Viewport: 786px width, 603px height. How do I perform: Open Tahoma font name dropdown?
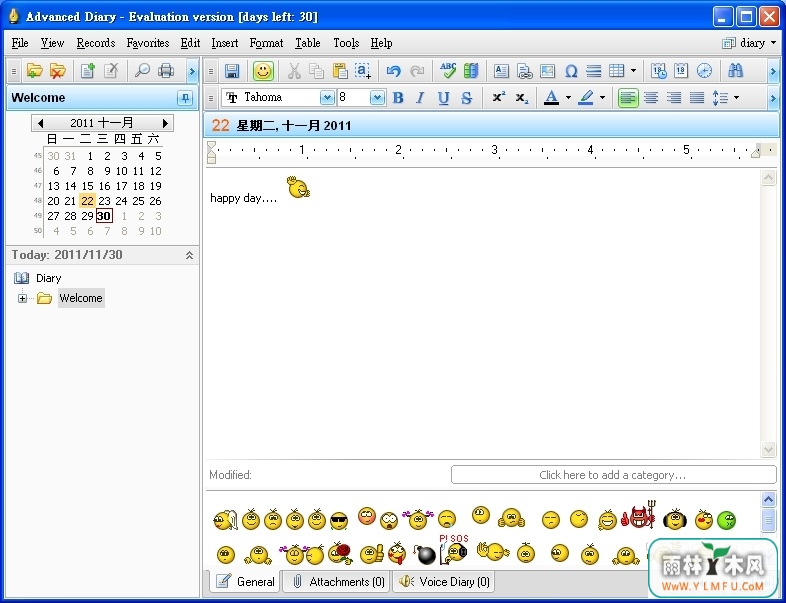327,97
